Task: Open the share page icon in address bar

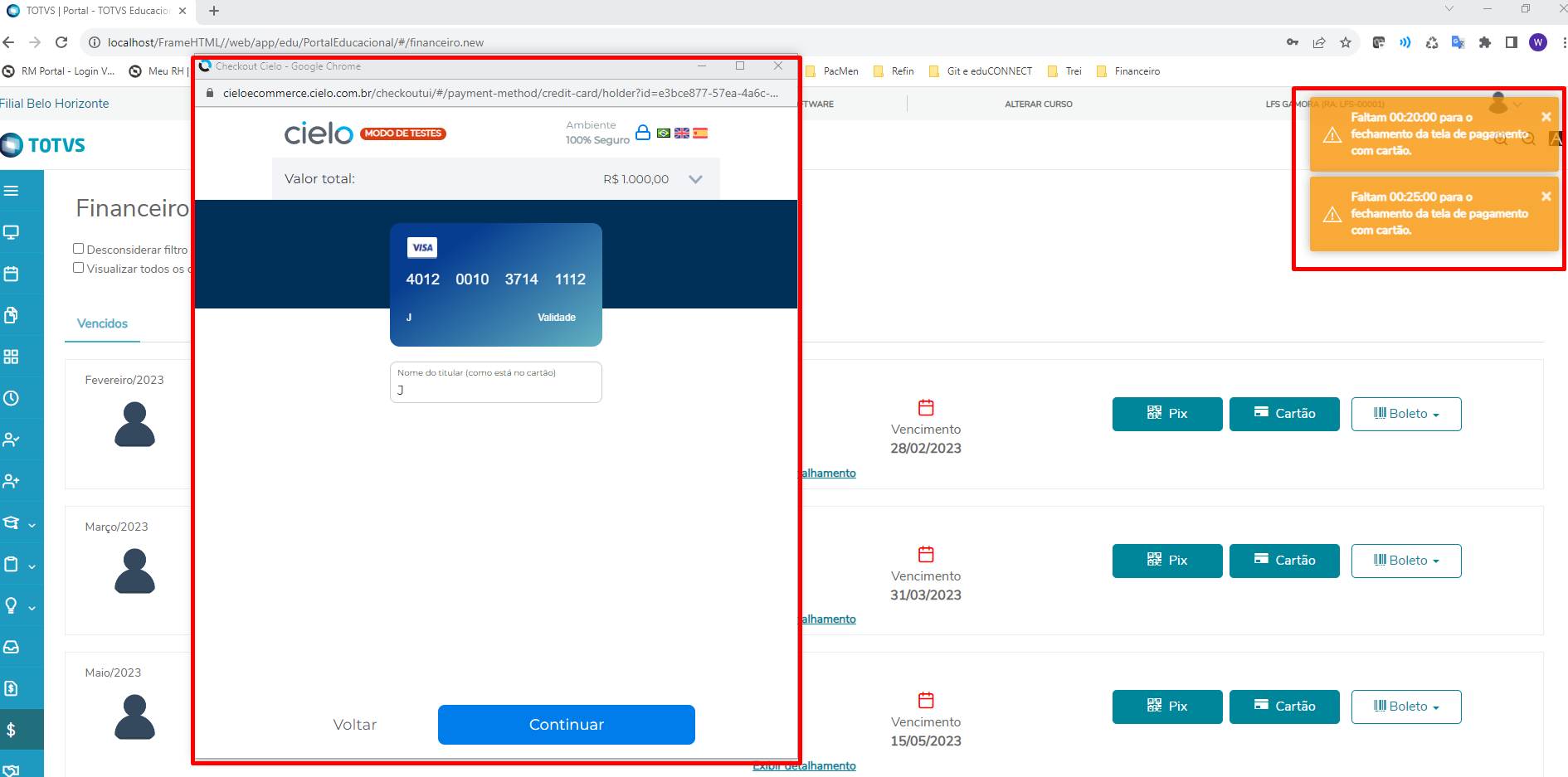Action: coord(1319,42)
